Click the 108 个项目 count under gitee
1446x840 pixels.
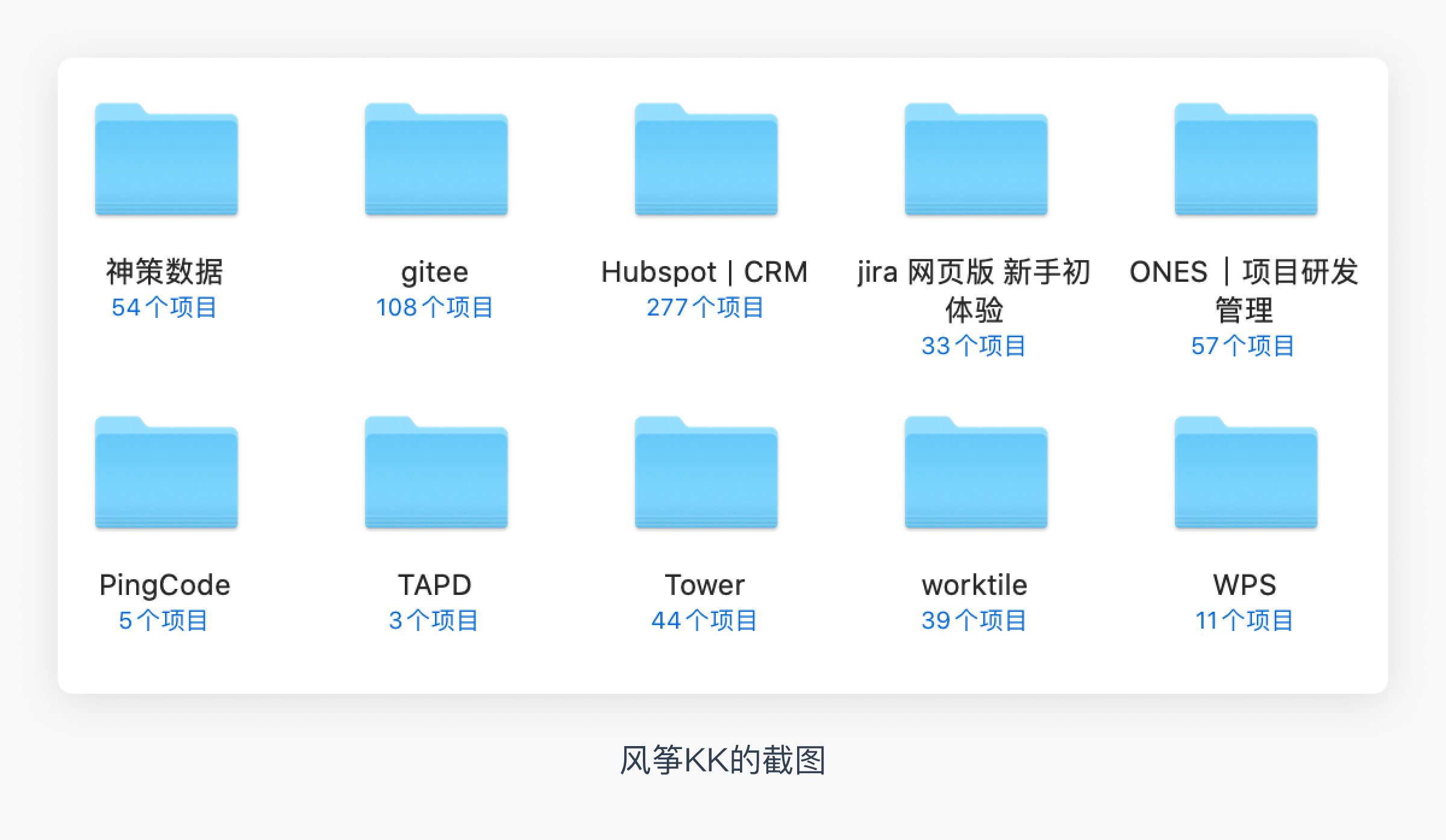[x=434, y=308]
